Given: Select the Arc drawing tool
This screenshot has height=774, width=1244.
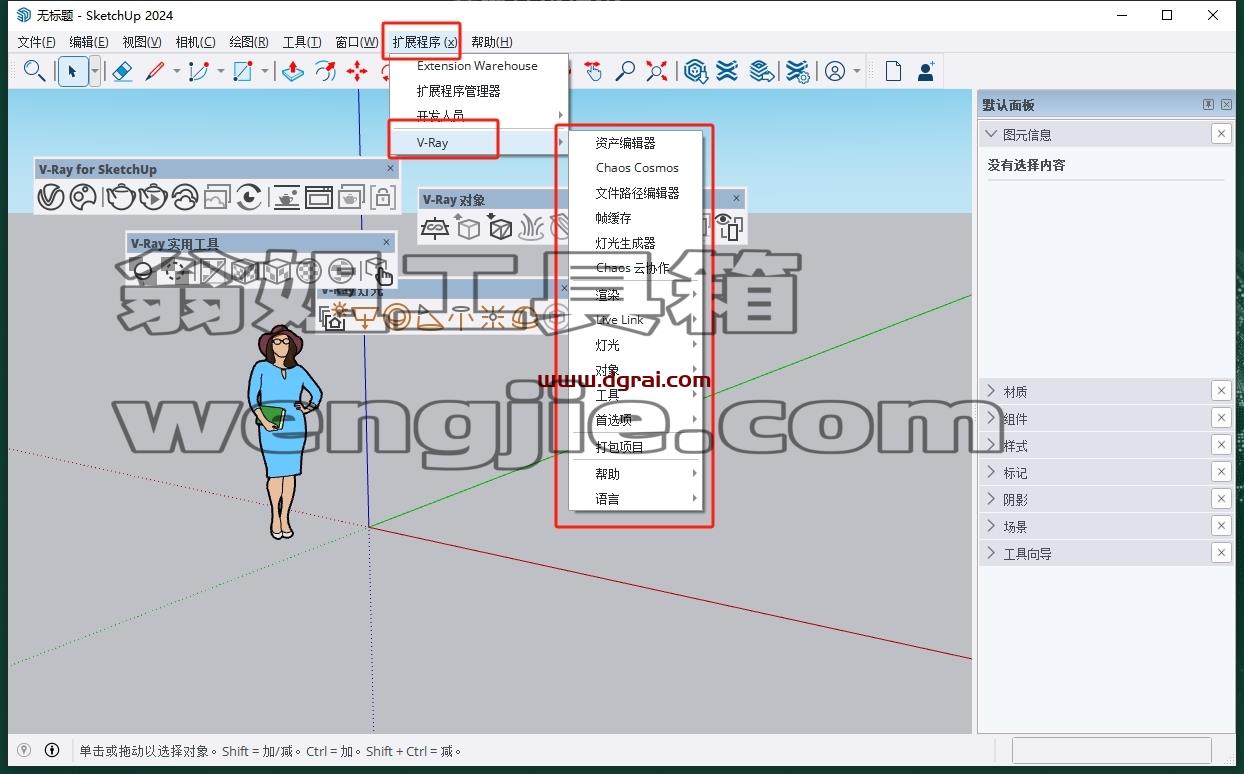Looking at the screenshot, I should tap(198, 71).
